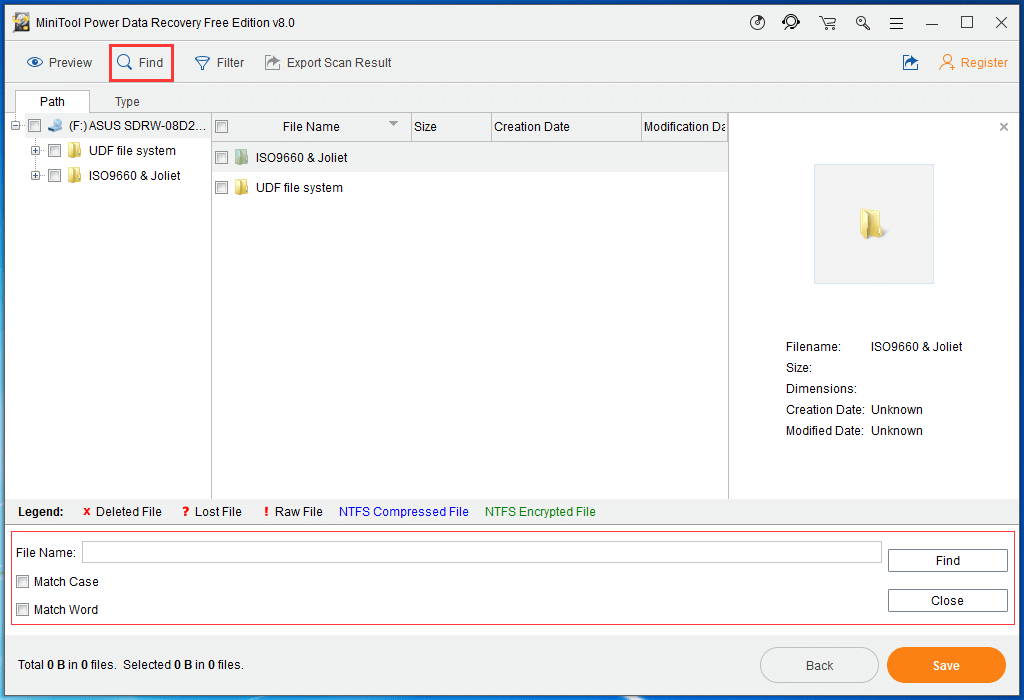This screenshot has width=1024, height=700.
Task: Enable the Match Word option
Action: coord(22,609)
